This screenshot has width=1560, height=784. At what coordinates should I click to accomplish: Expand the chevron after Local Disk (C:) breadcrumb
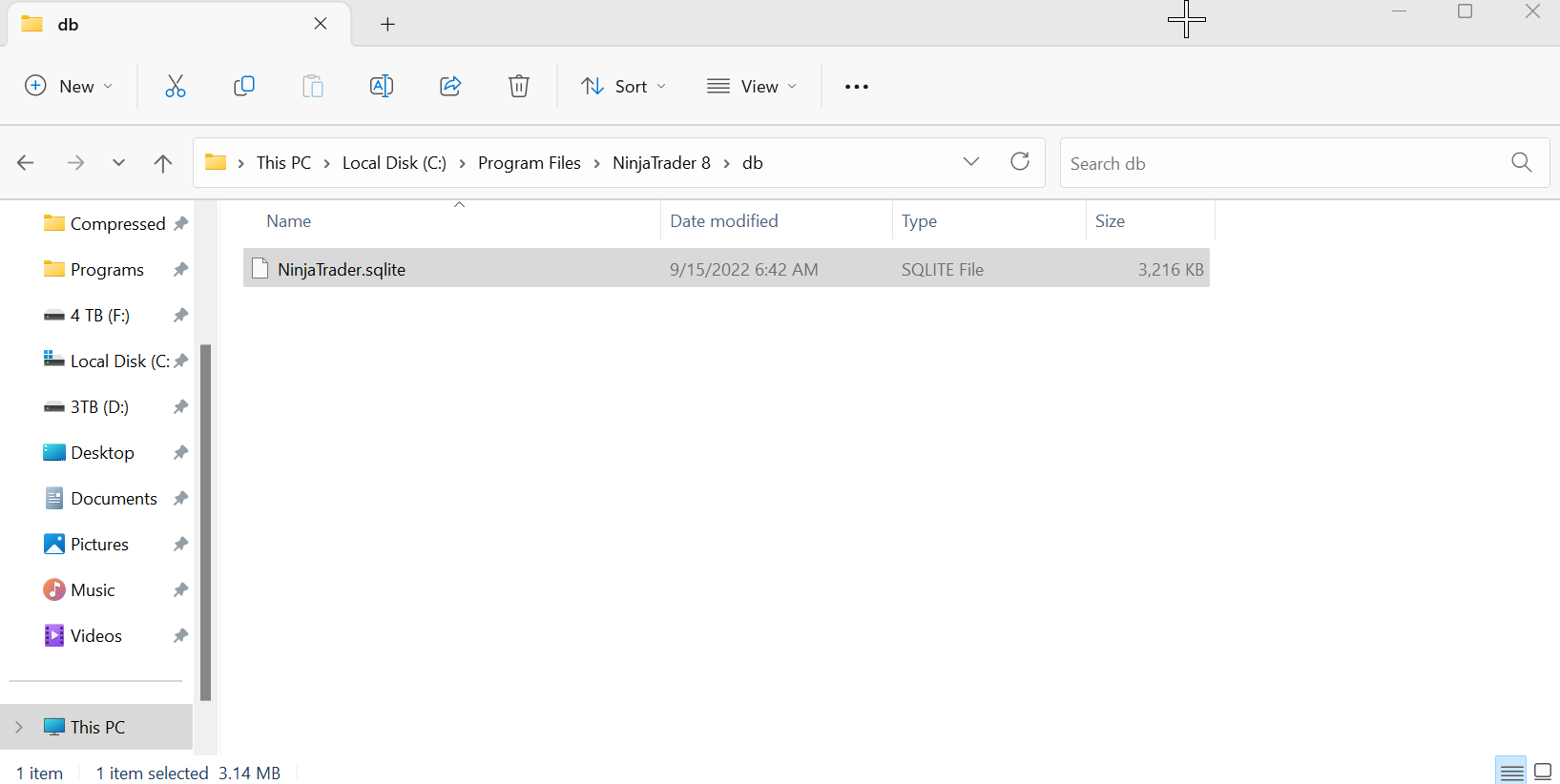[x=462, y=163]
